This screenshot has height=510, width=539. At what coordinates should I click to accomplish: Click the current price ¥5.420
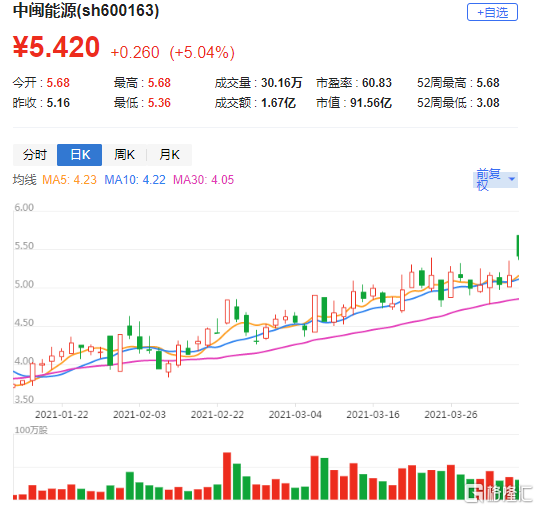tap(56, 47)
